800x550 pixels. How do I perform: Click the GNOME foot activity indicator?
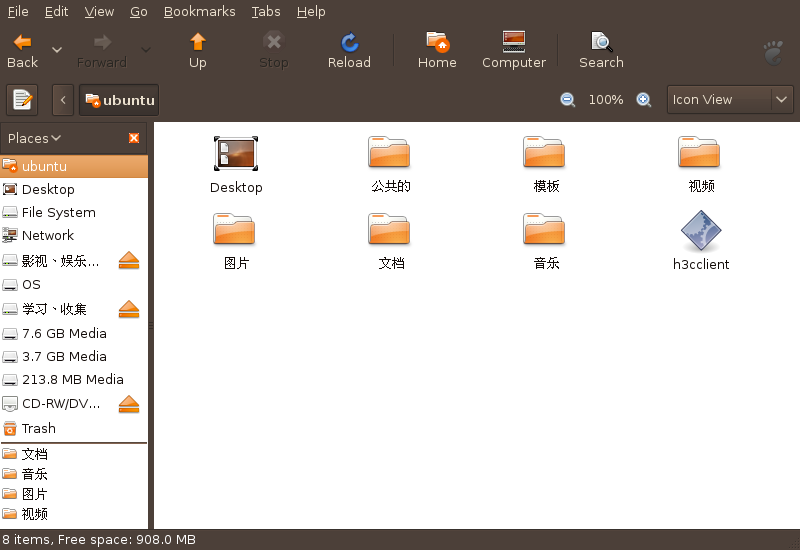(774, 53)
